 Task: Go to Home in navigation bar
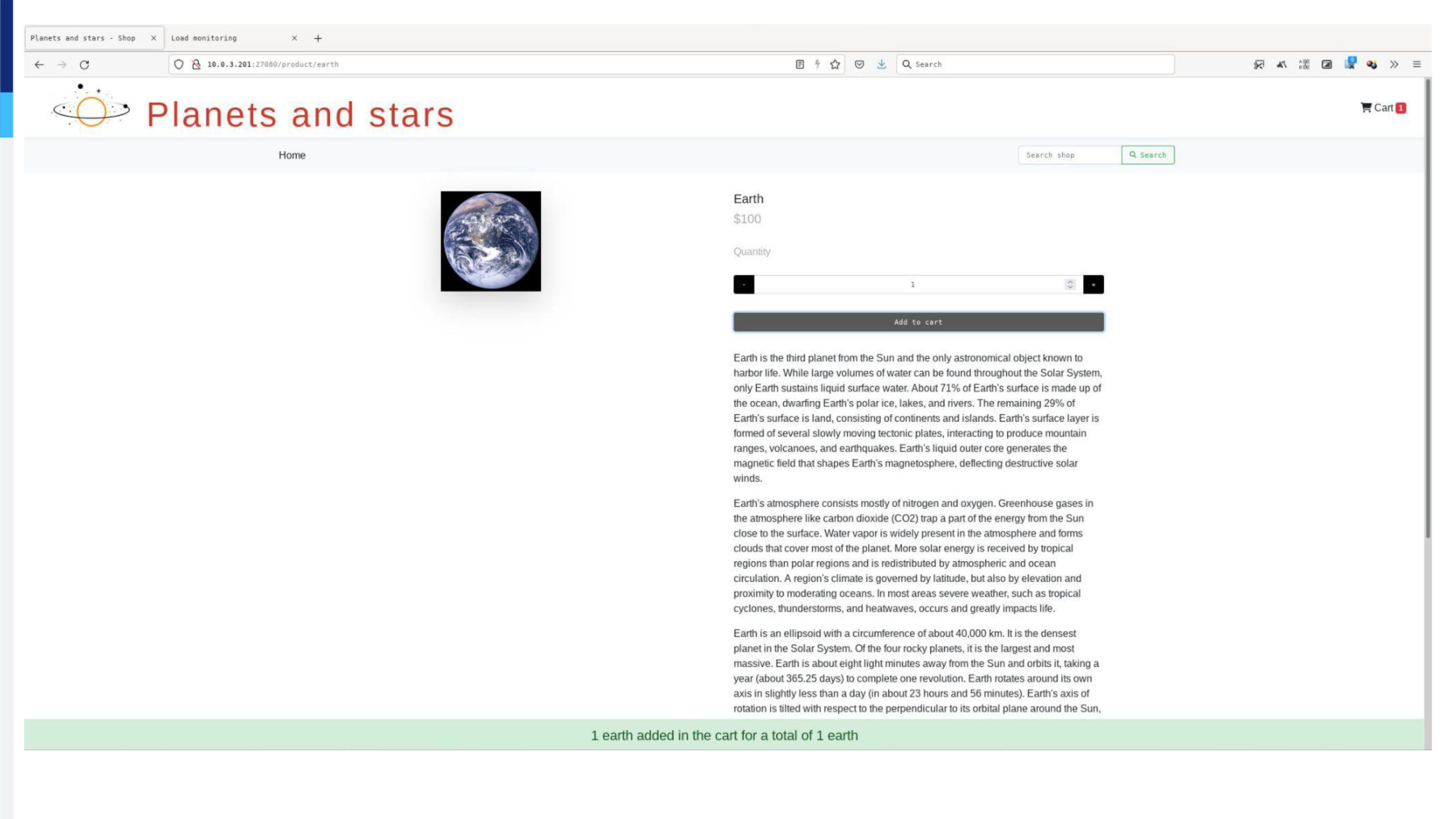[292, 155]
